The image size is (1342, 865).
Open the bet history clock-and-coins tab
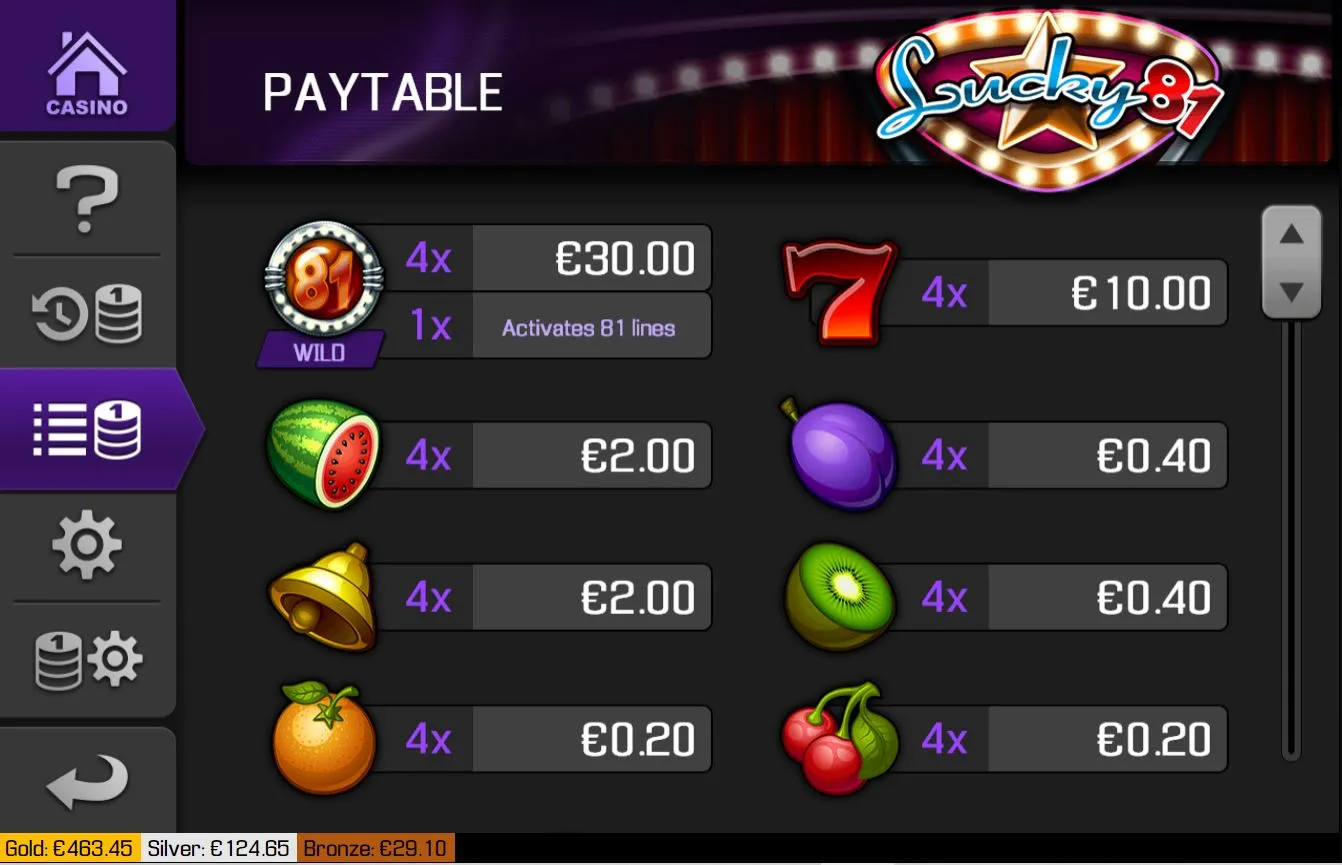pyautogui.click(x=87, y=313)
